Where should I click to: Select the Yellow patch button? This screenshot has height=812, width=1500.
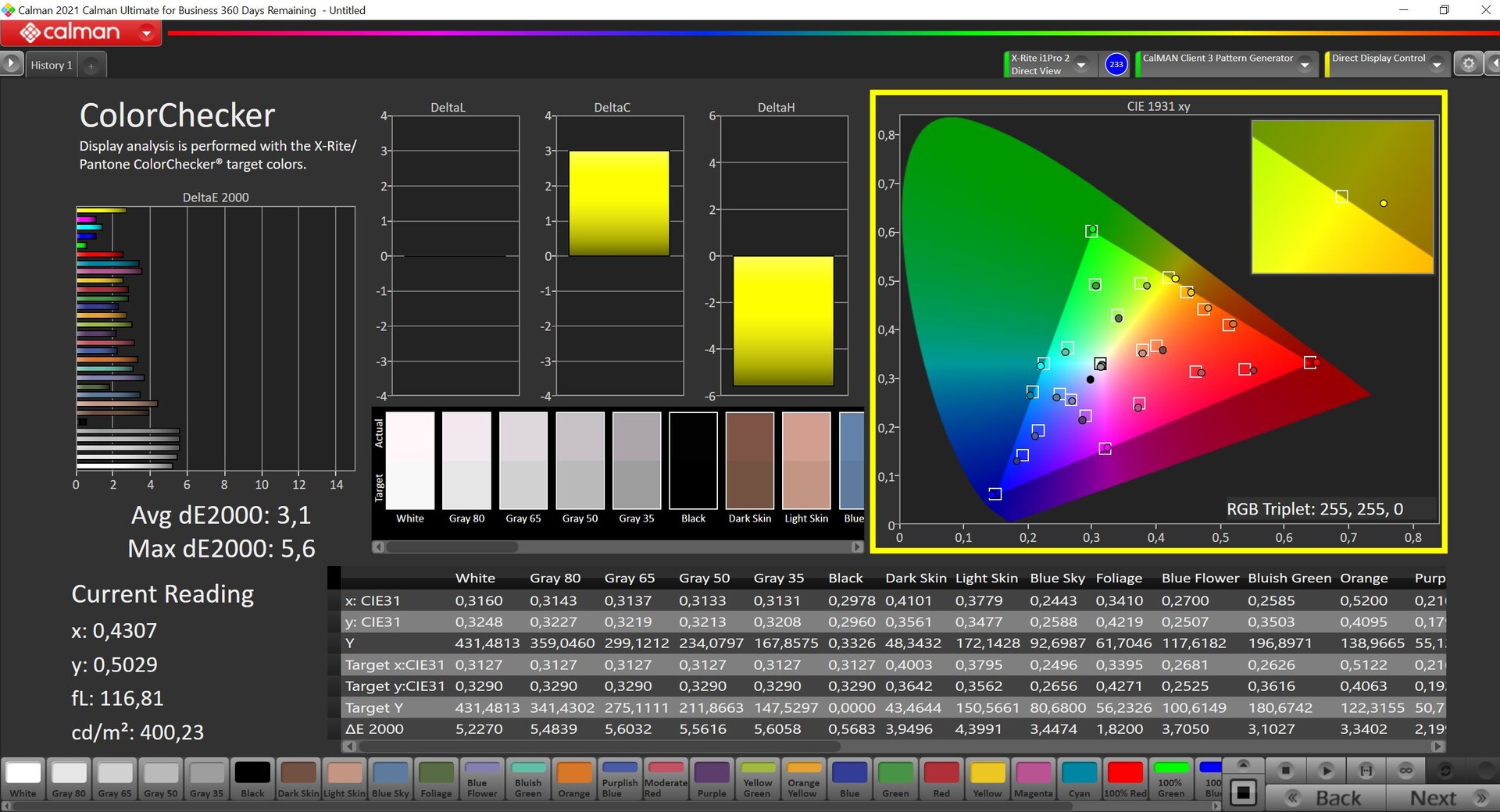click(987, 778)
